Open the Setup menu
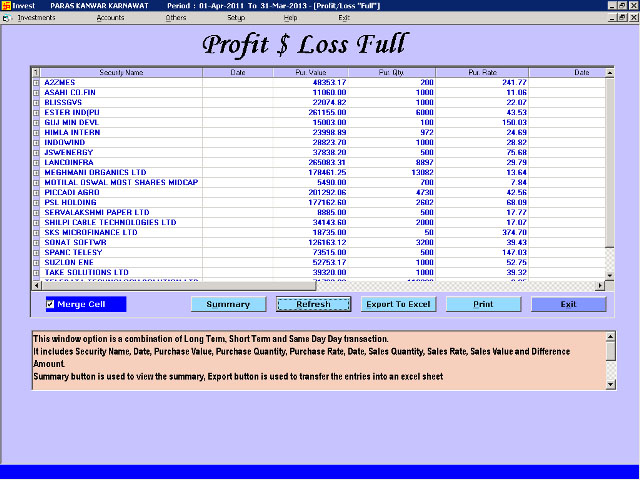 (236, 18)
